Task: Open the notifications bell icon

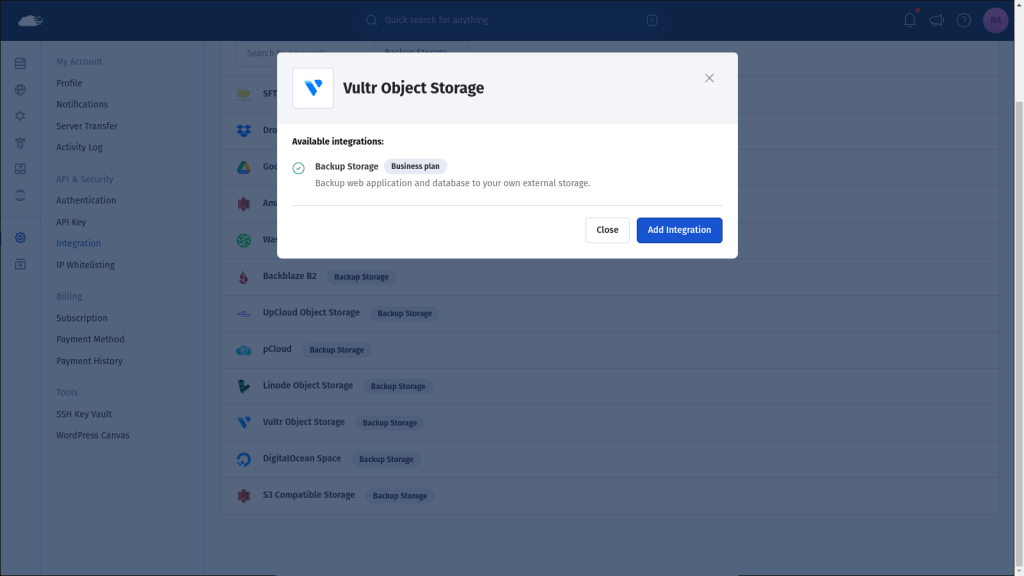Action: coord(910,20)
